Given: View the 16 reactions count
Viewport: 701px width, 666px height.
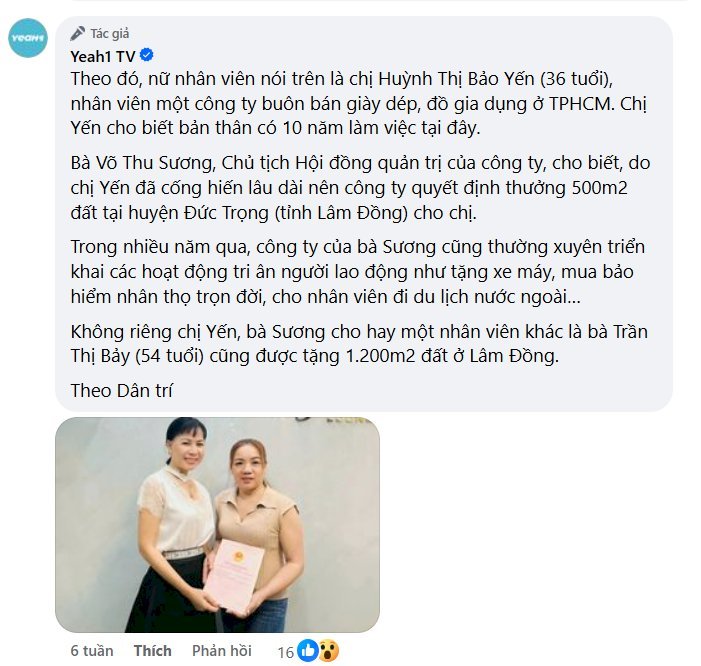Looking at the screenshot, I should (285, 652).
